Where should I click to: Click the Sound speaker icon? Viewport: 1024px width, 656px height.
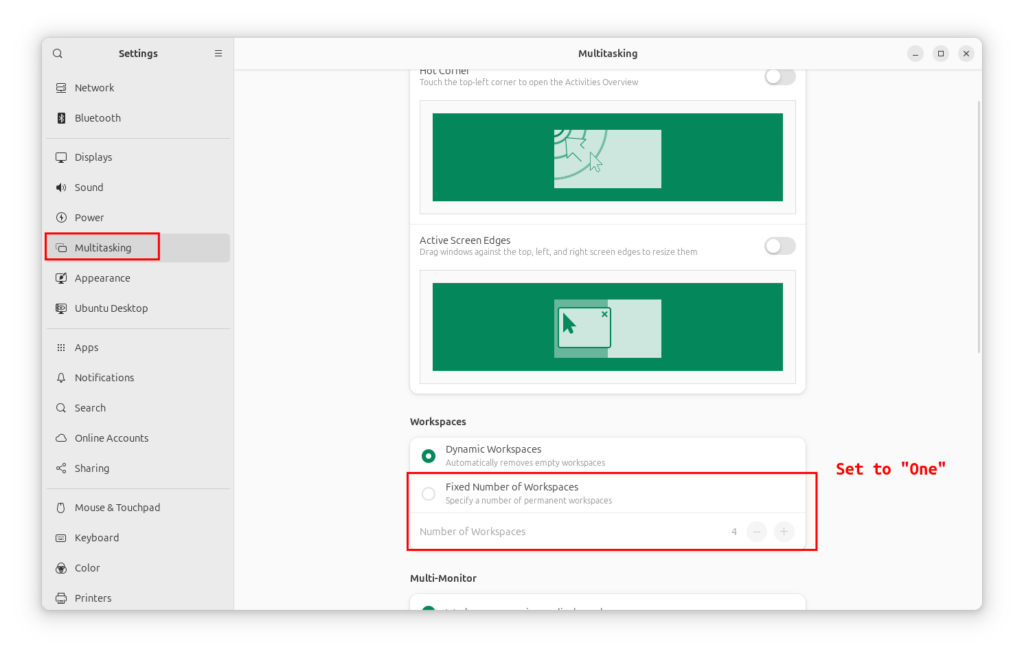click(x=61, y=188)
